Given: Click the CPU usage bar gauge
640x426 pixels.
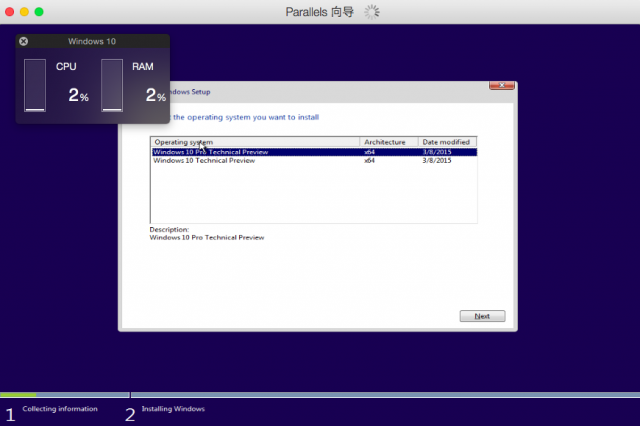Looking at the screenshot, I should click(35, 85).
